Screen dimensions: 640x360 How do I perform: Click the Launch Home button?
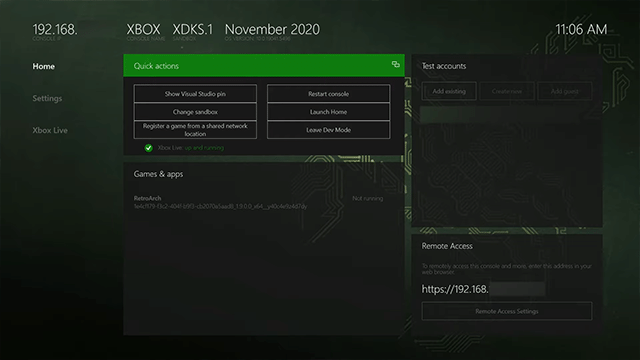[x=329, y=111]
